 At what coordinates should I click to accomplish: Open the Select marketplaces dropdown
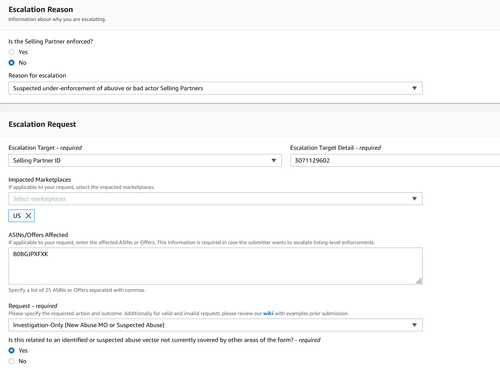[x=215, y=199]
